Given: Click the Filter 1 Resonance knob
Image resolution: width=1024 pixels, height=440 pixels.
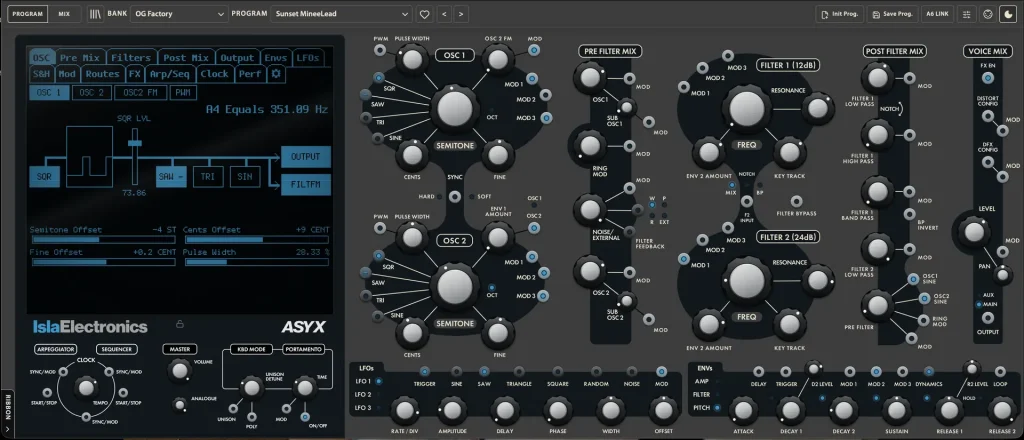Looking at the screenshot, I should tap(817, 109).
